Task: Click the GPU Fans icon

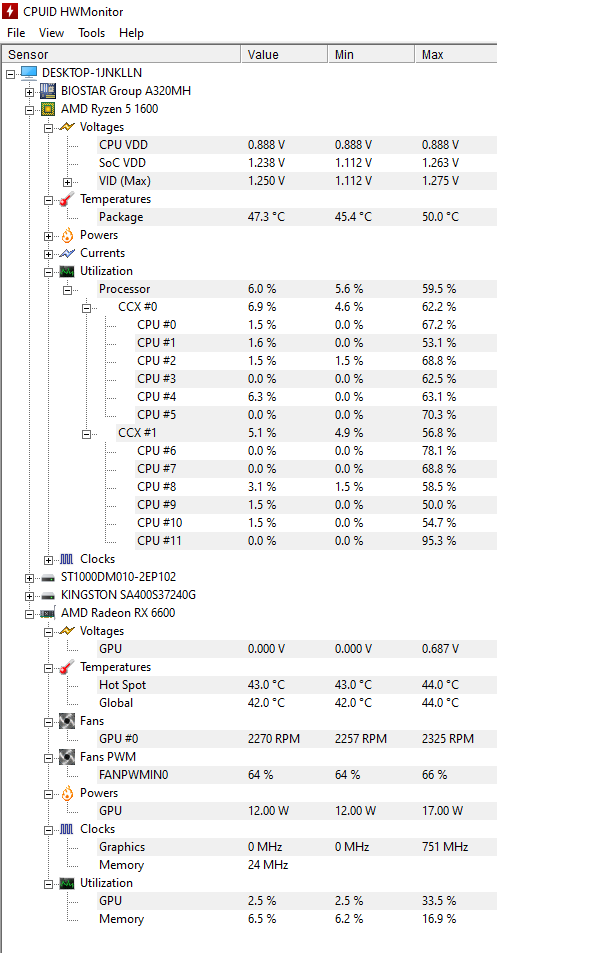Action: [67, 721]
